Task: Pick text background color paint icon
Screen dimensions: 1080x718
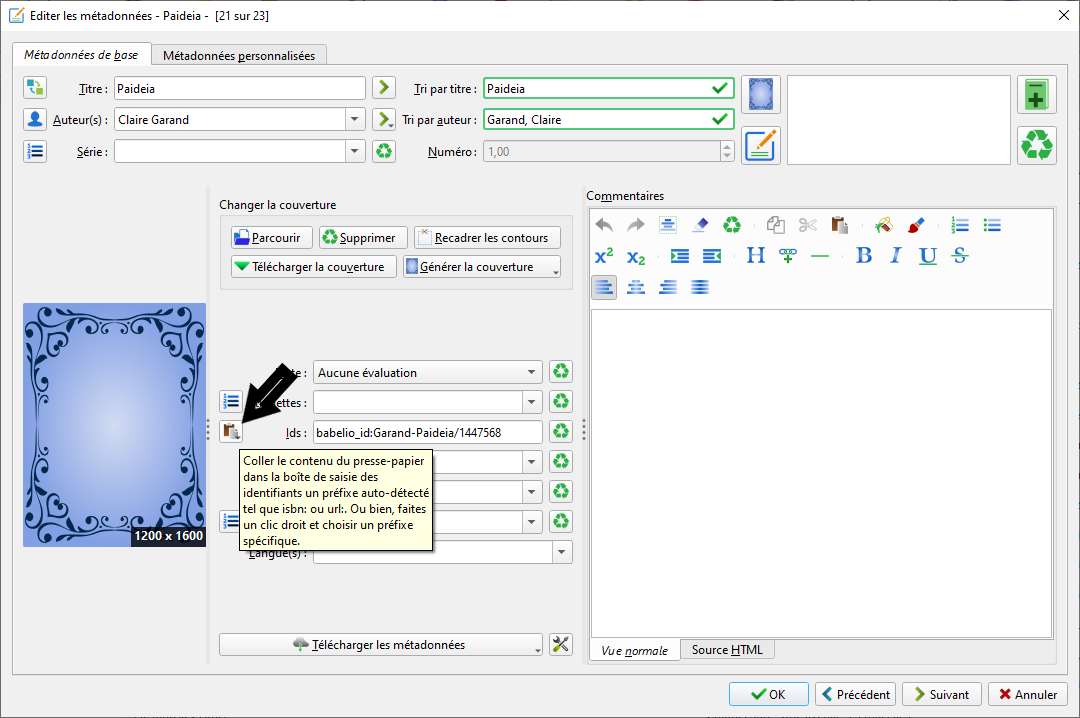Action: click(x=884, y=225)
